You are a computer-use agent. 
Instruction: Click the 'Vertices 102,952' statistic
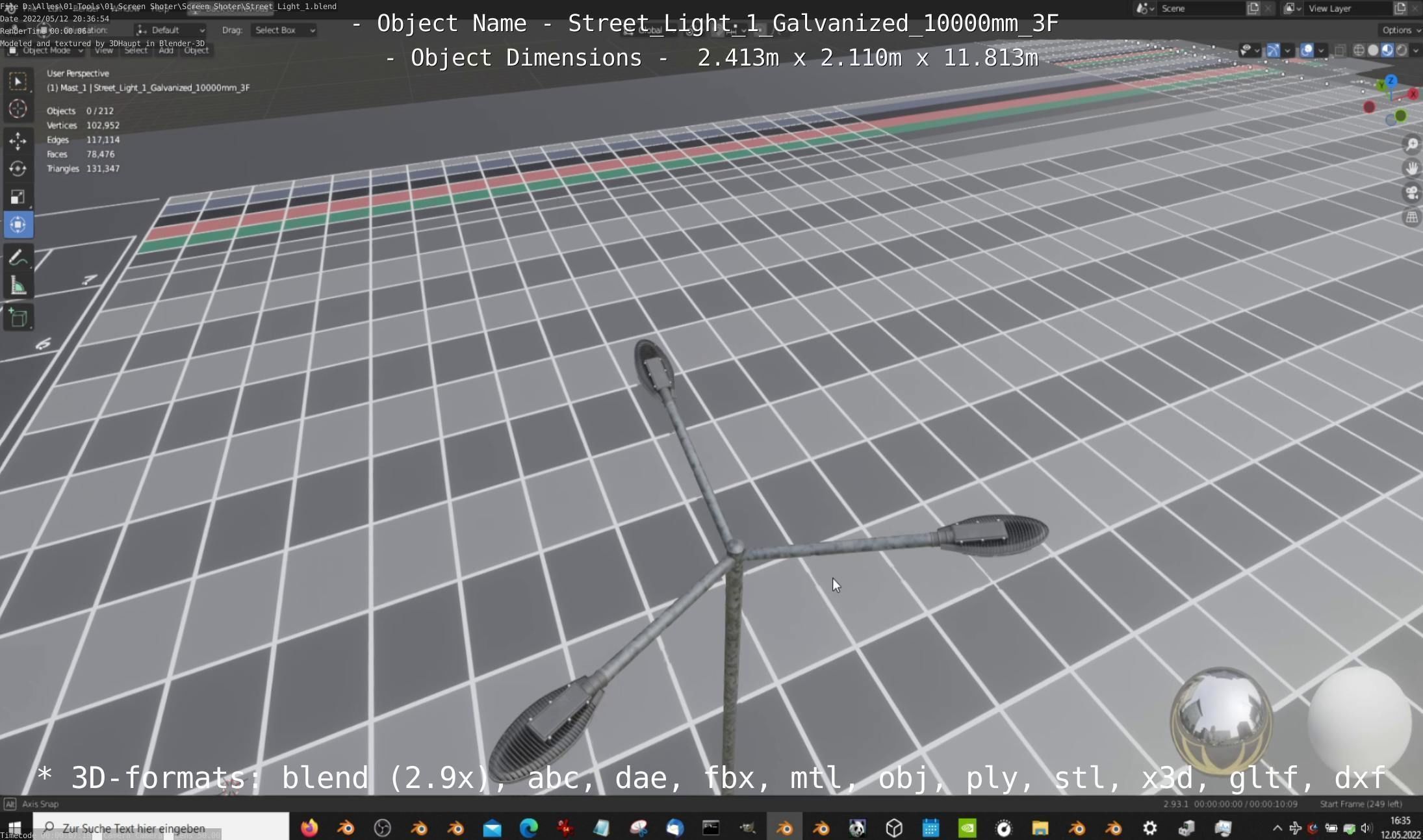(x=83, y=125)
